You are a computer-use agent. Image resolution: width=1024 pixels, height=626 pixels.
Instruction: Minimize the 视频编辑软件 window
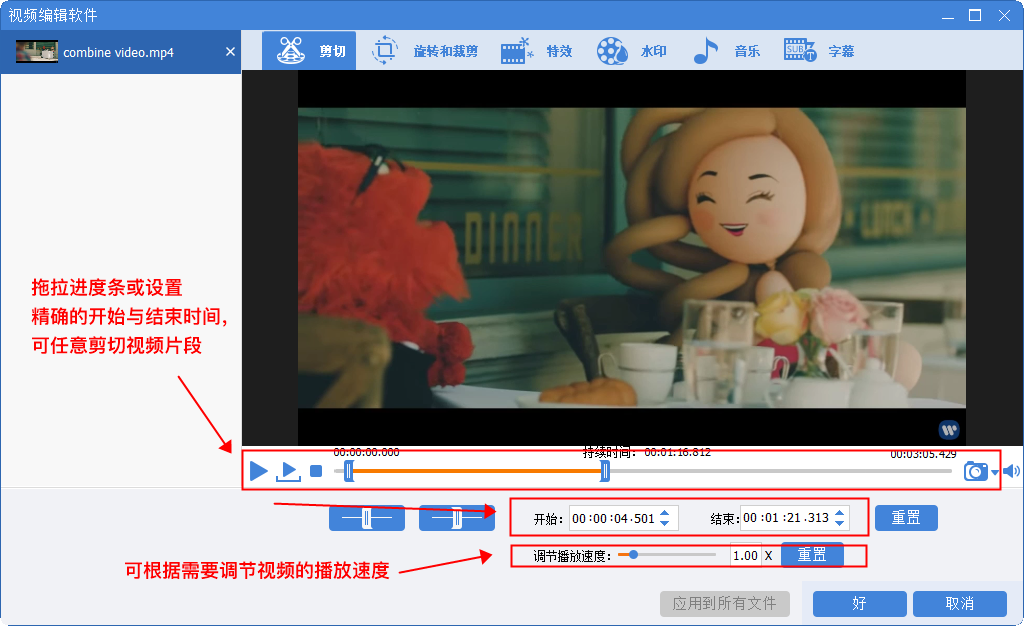click(948, 16)
